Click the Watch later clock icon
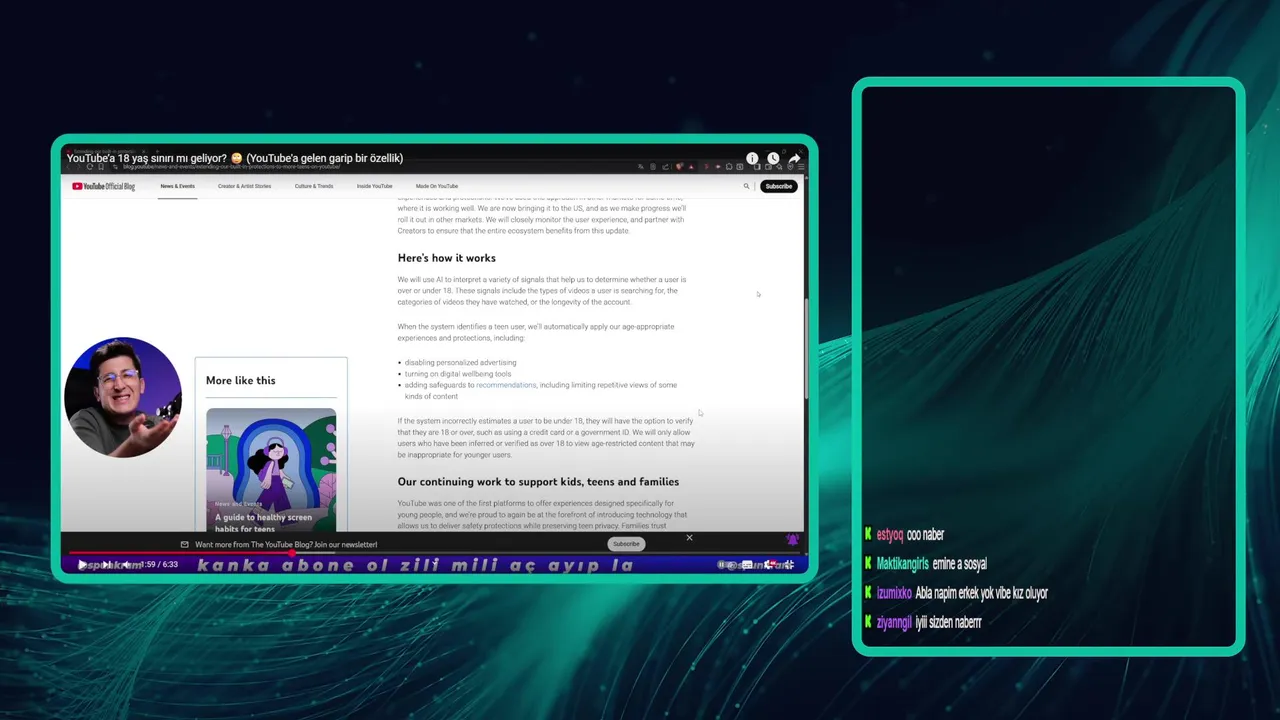Image resolution: width=1280 pixels, height=720 pixels. pyautogui.click(x=773, y=158)
